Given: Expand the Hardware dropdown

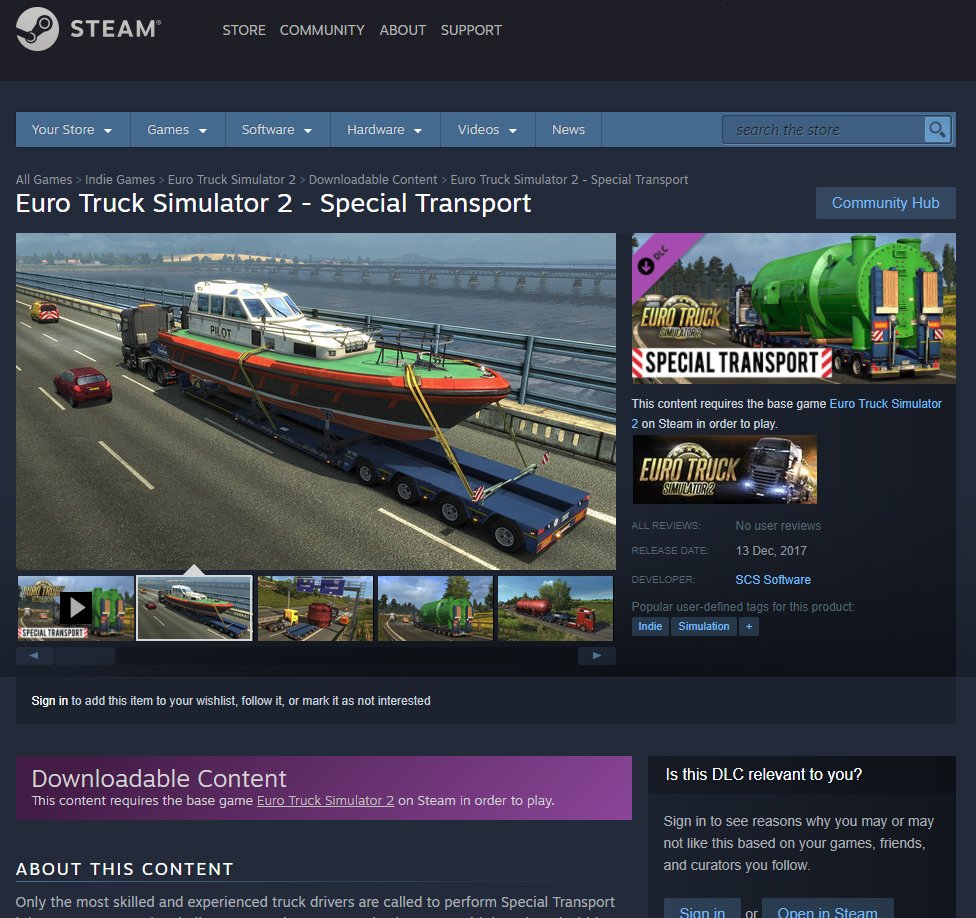Looking at the screenshot, I should tap(385, 129).
